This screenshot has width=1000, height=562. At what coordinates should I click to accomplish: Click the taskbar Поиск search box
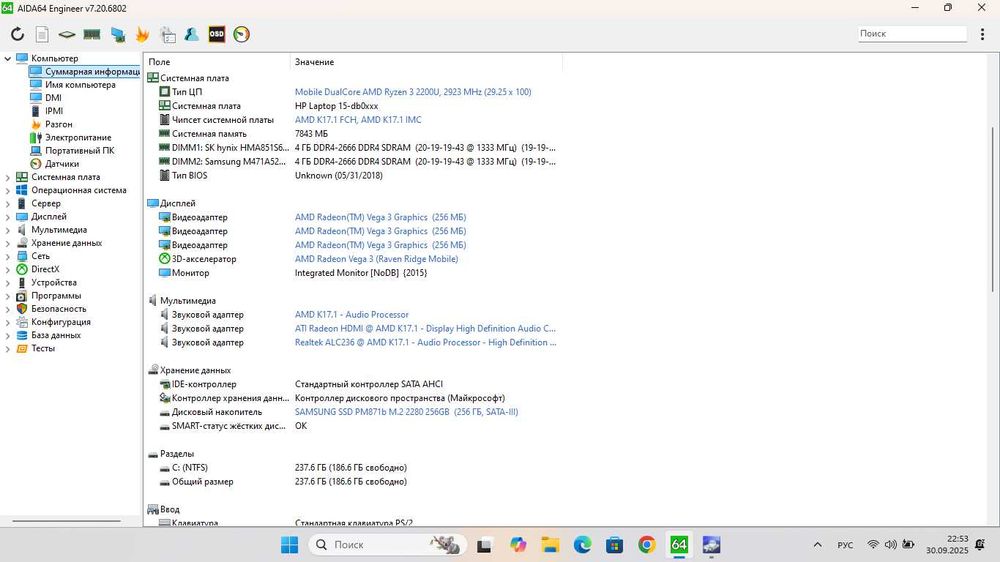pyautogui.click(x=388, y=545)
